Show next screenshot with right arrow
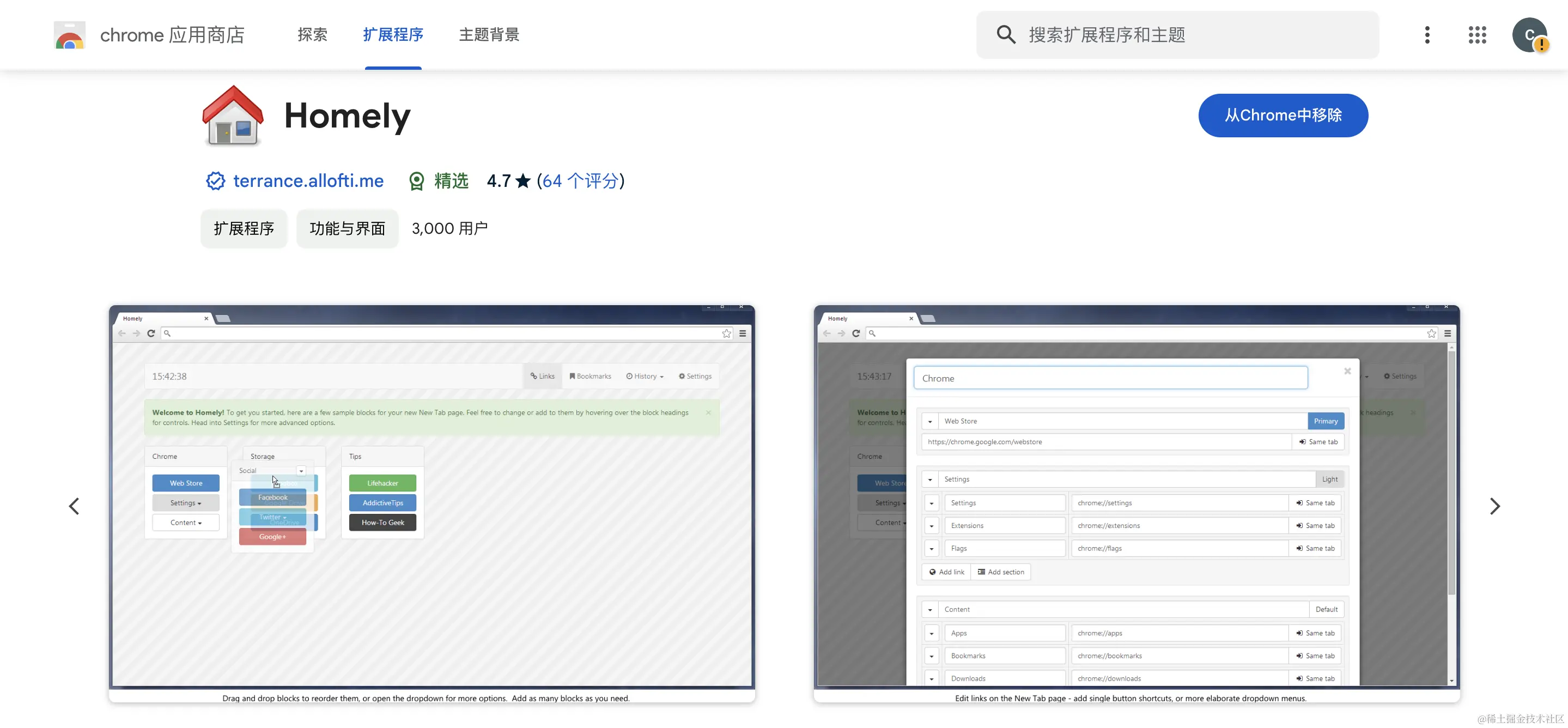Viewport: 1568px width, 728px height. (1494, 506)
